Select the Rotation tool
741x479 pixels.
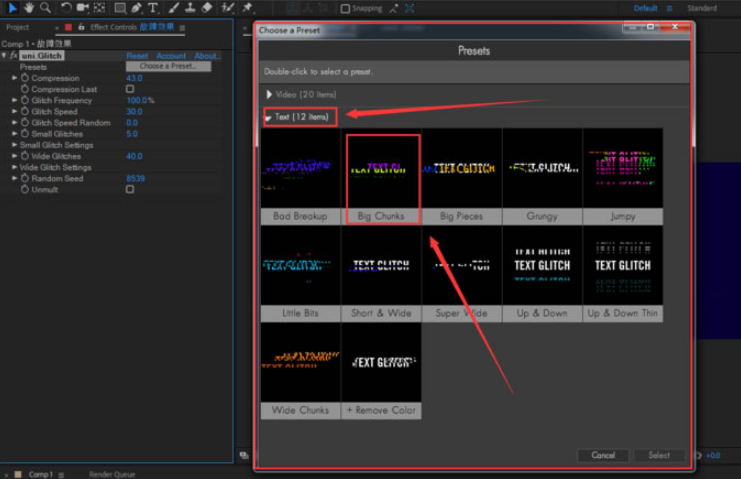[67, 8]
